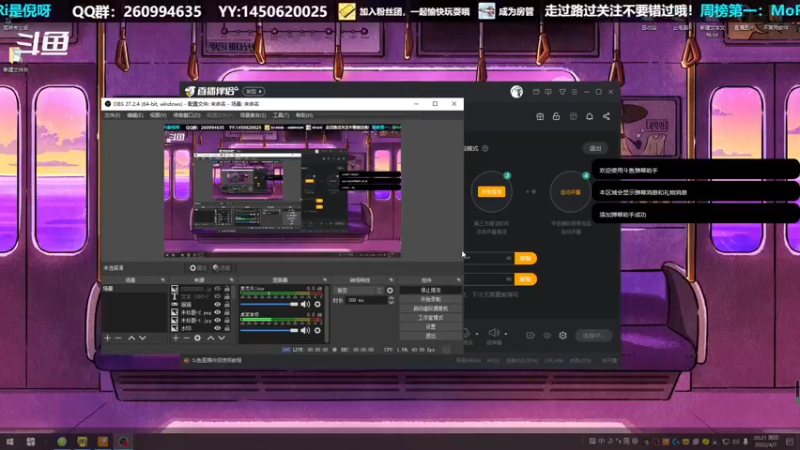The image size is (800, 450).
Task: Click the 退出 exit button in OBS controls
Action: [x=431, y=336]
